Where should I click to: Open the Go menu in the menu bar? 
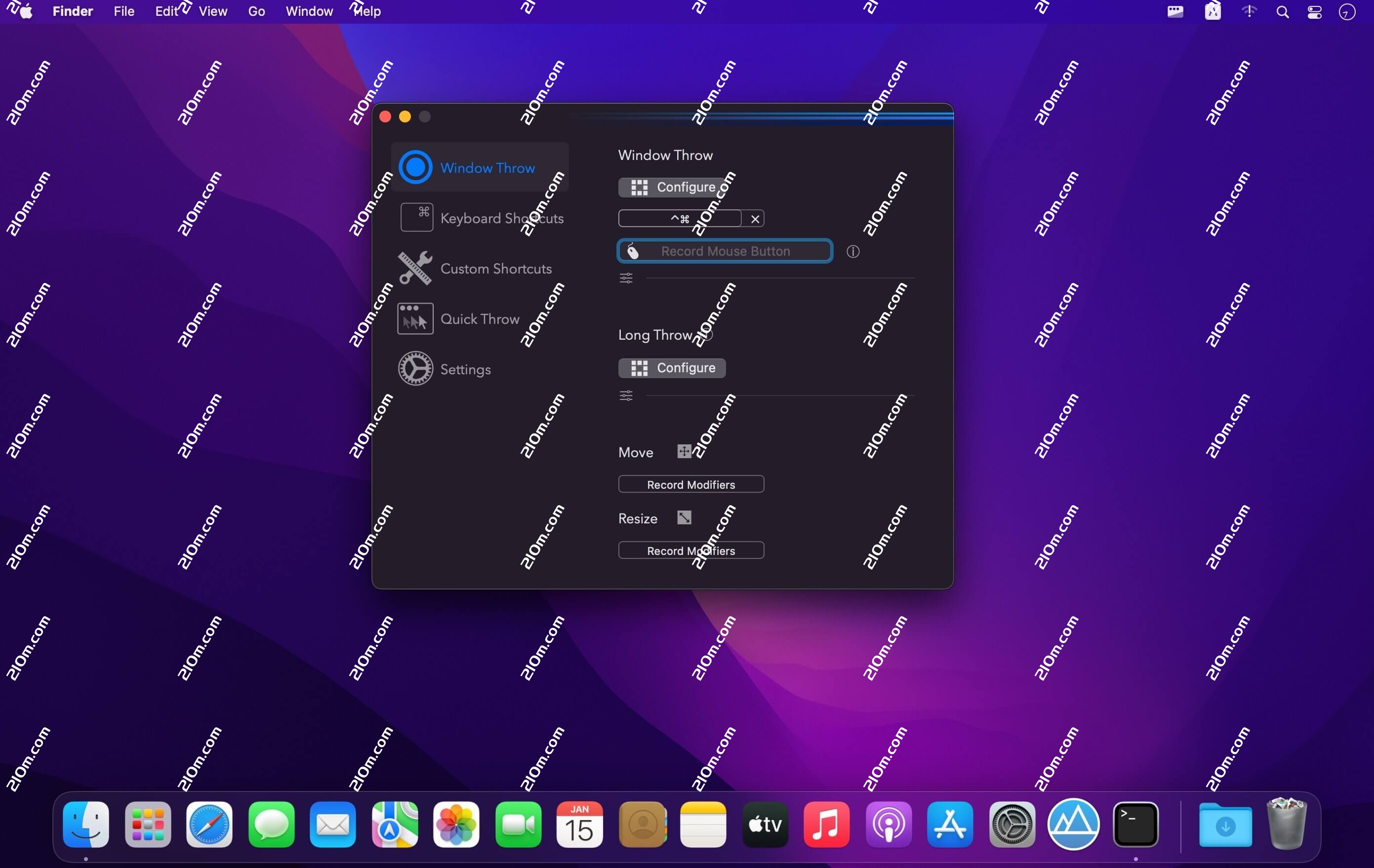tap(257, 11)
